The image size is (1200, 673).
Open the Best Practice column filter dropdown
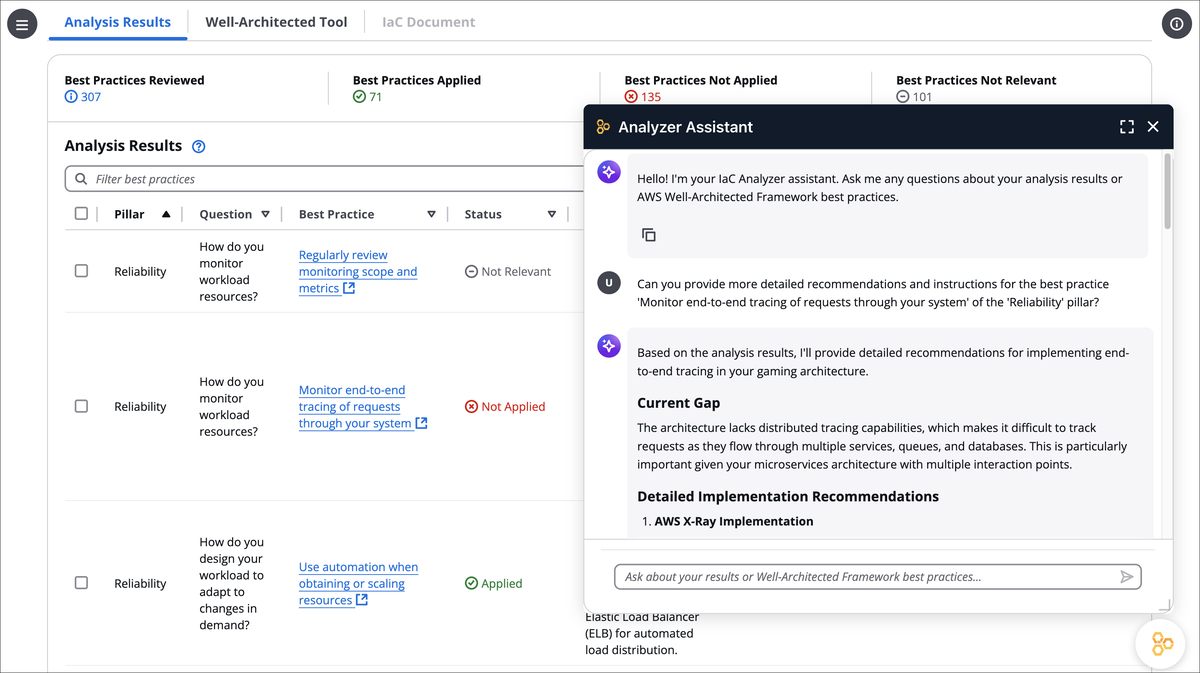(431, 214)
